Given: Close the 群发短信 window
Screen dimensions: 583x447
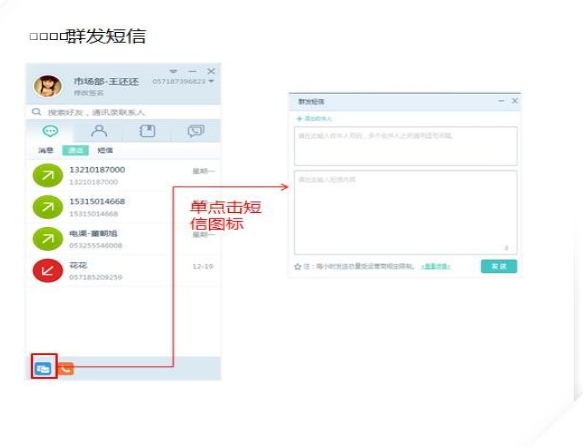Looking at the screenshot, I should (515, 101).
